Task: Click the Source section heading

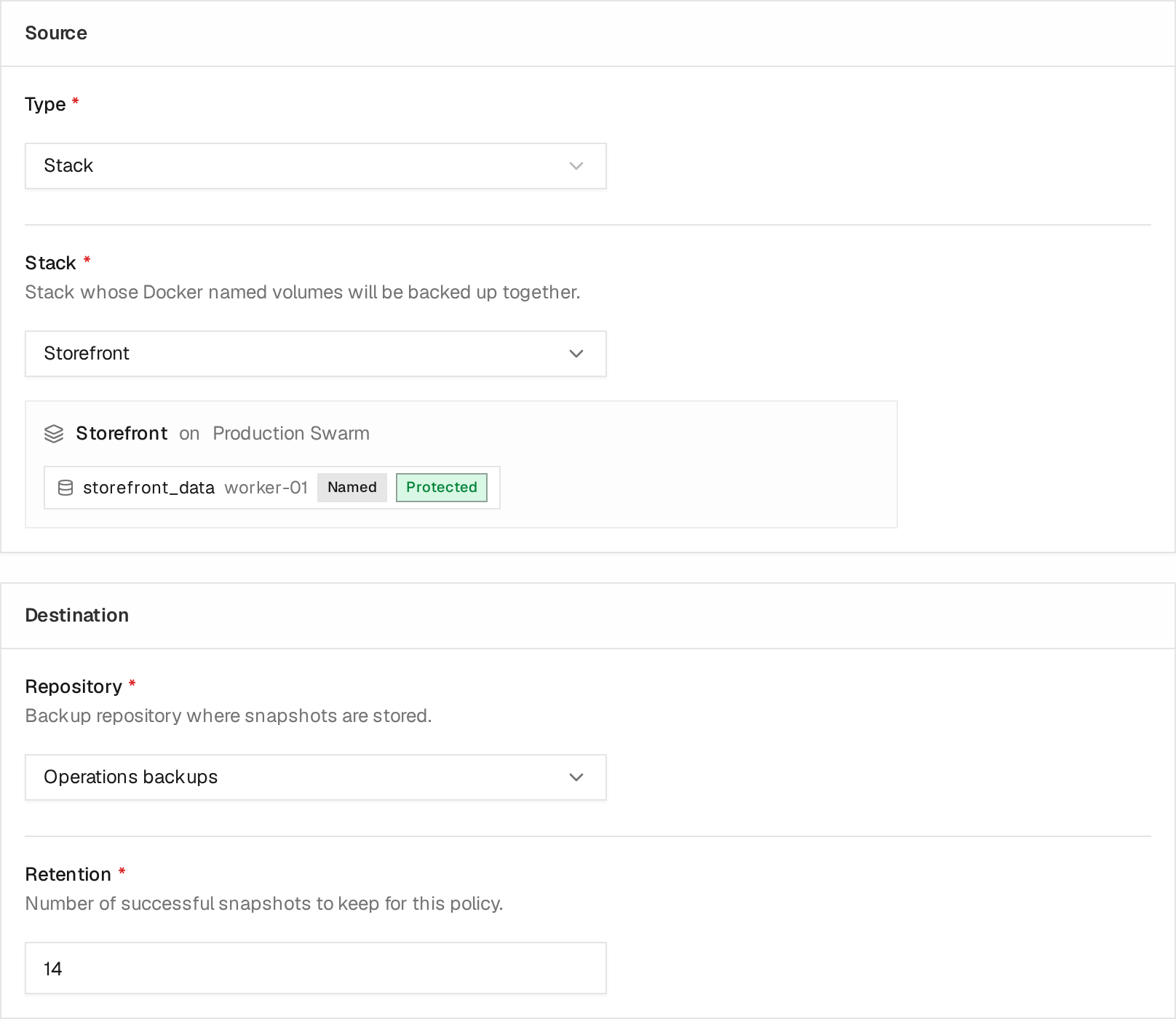Action: [x=56, y=33]
